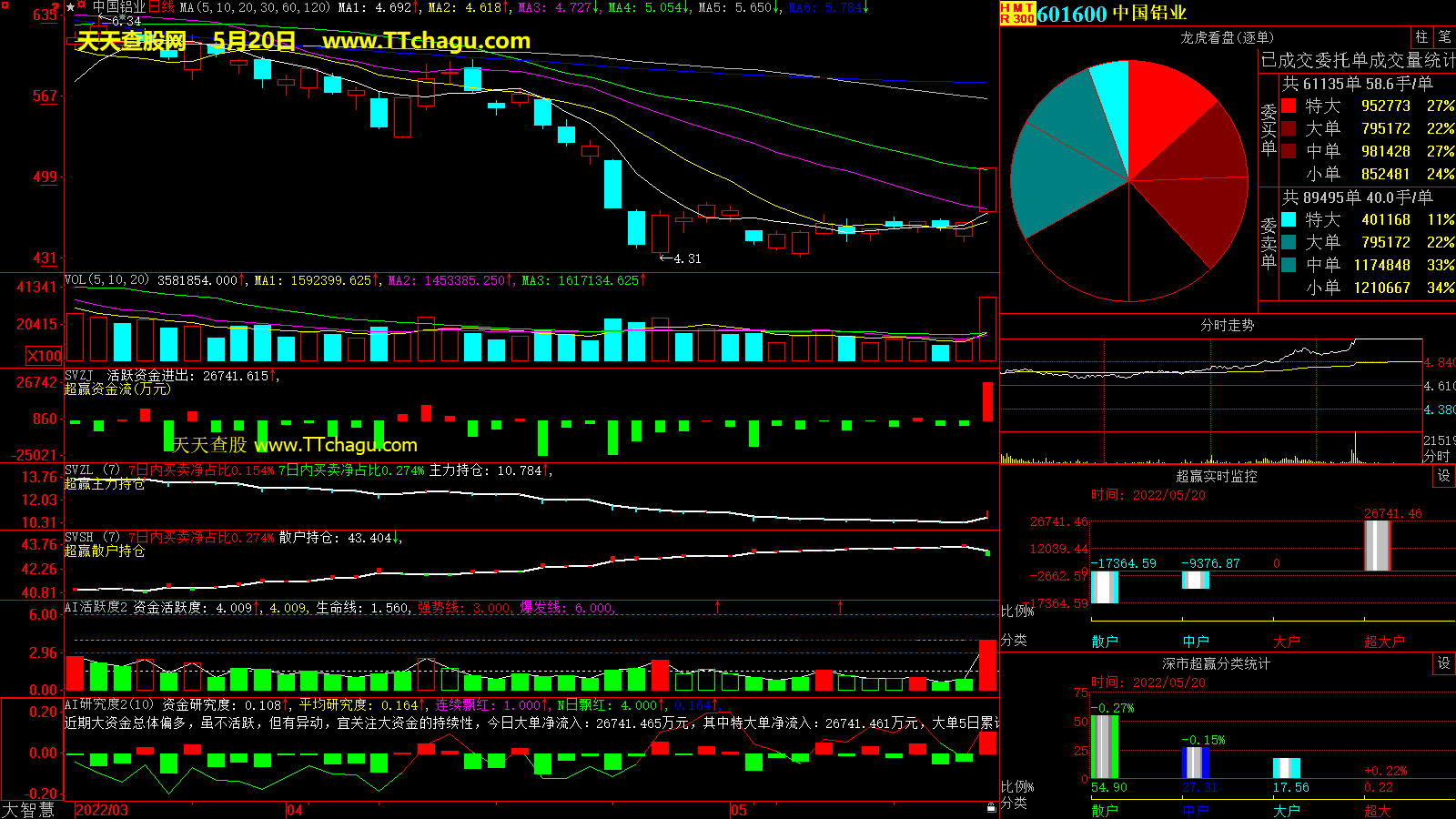Click the red question mark icon near 635
Image resolution: width=1456 pixels, height=819 pixels.
[x=56, y=9]
